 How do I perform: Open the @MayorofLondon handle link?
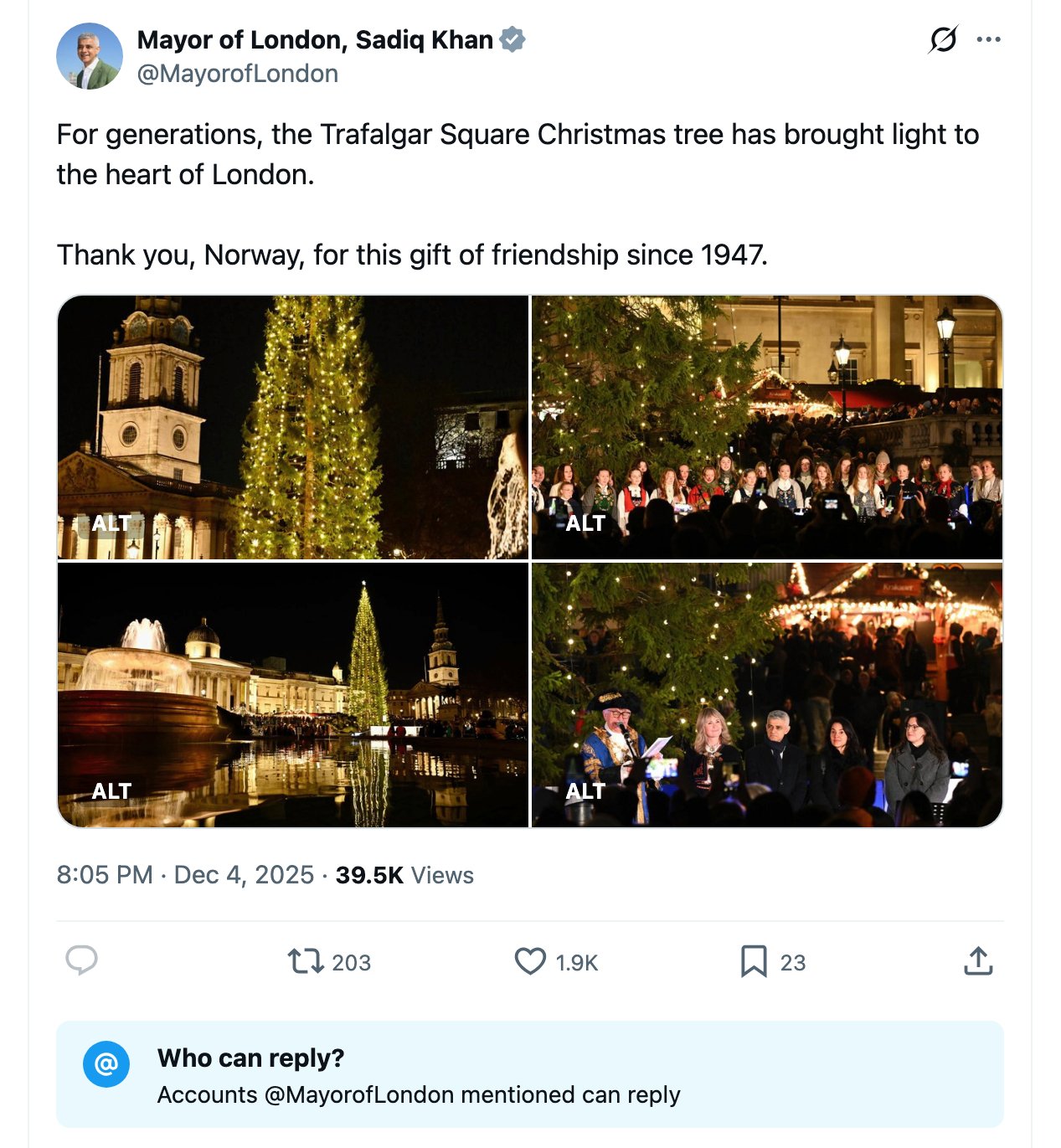pos(238,74)
